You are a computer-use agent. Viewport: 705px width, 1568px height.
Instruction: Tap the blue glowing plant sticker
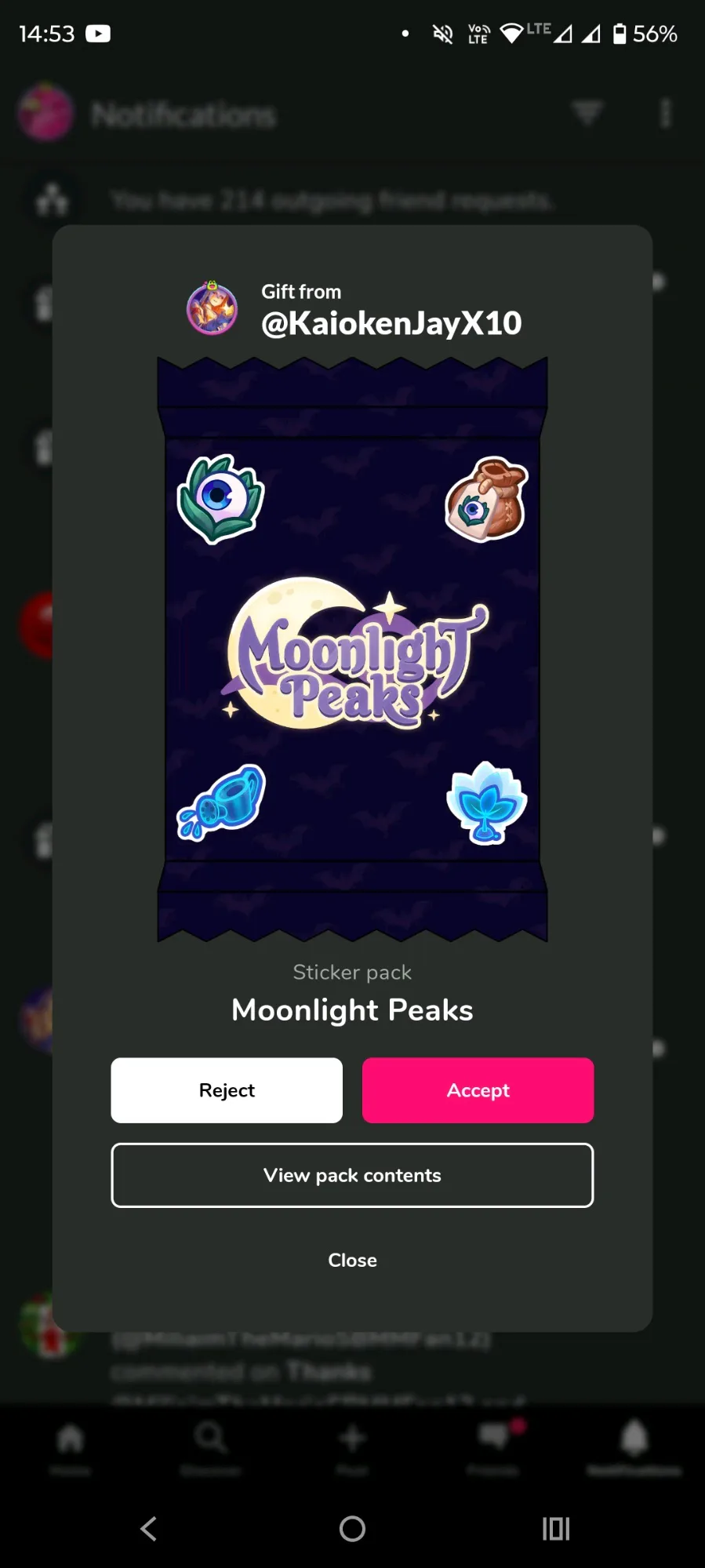tap(486, 802)
